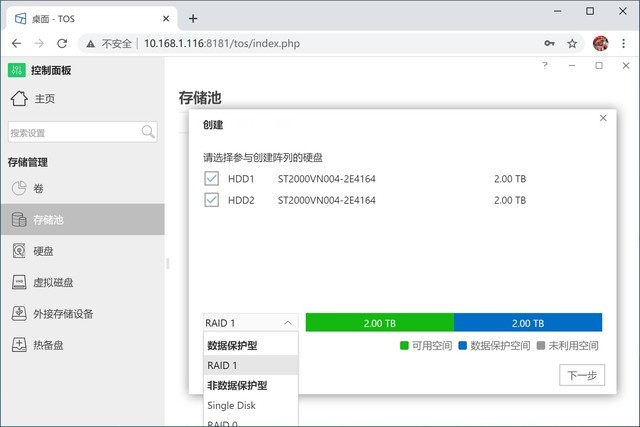
Task: Choose Single Disk in the dropdown list
Action: [x=251, y=405]
